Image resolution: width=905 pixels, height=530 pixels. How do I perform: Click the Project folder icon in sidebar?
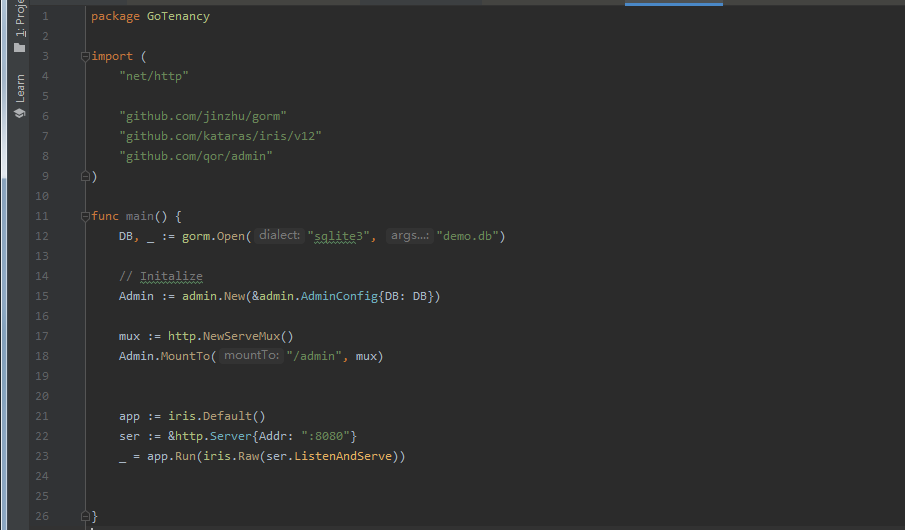(x=20, y=47)
